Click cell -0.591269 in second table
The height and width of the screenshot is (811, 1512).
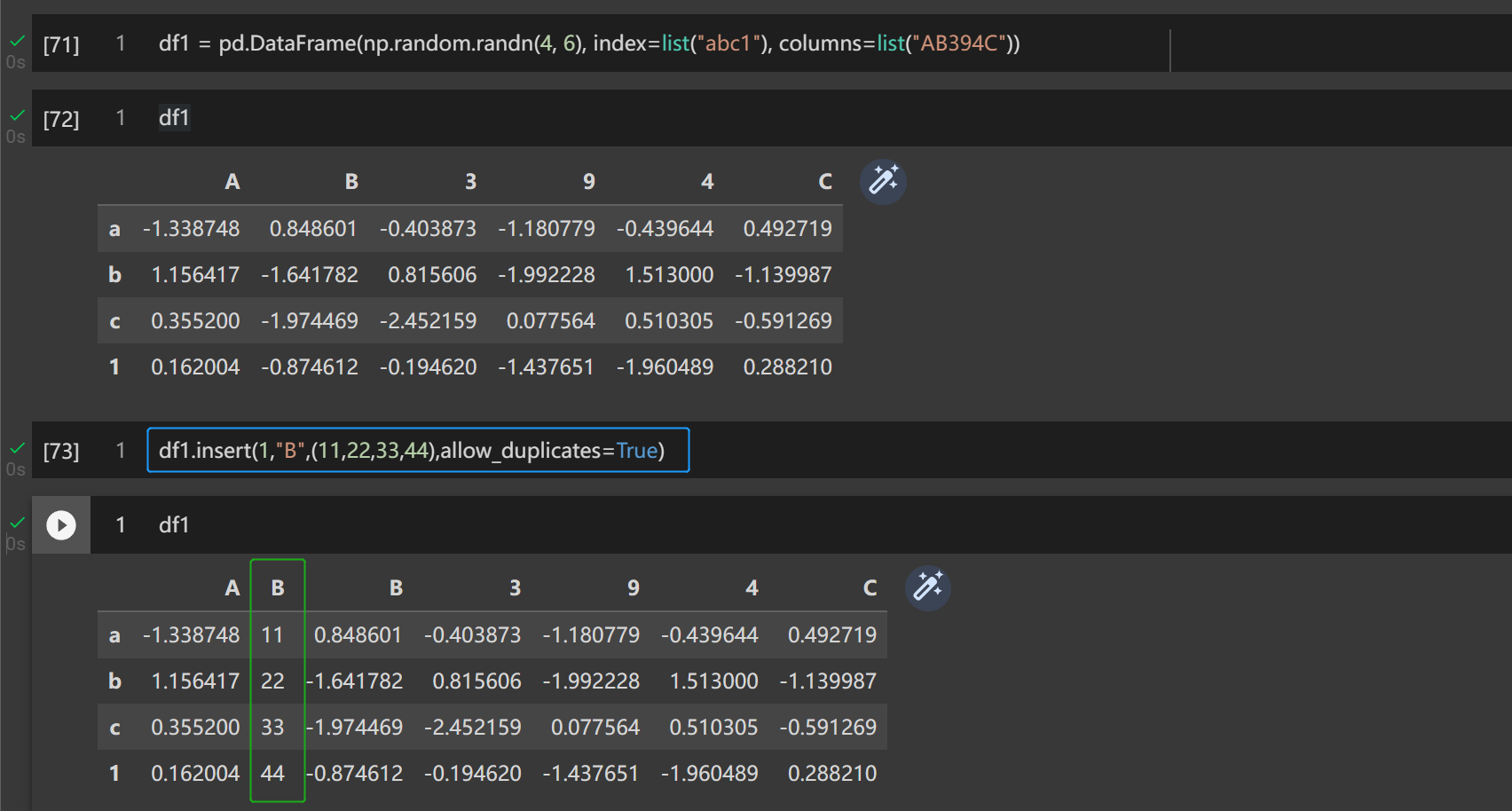pos(828,728)
